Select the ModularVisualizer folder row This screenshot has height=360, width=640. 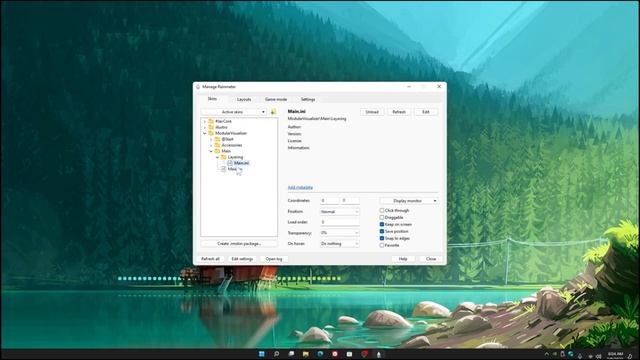231,133
